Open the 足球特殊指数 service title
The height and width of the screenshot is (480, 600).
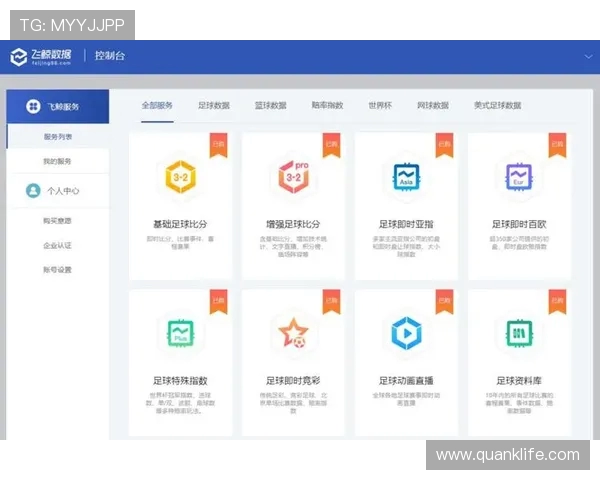[x=180, y=381]
